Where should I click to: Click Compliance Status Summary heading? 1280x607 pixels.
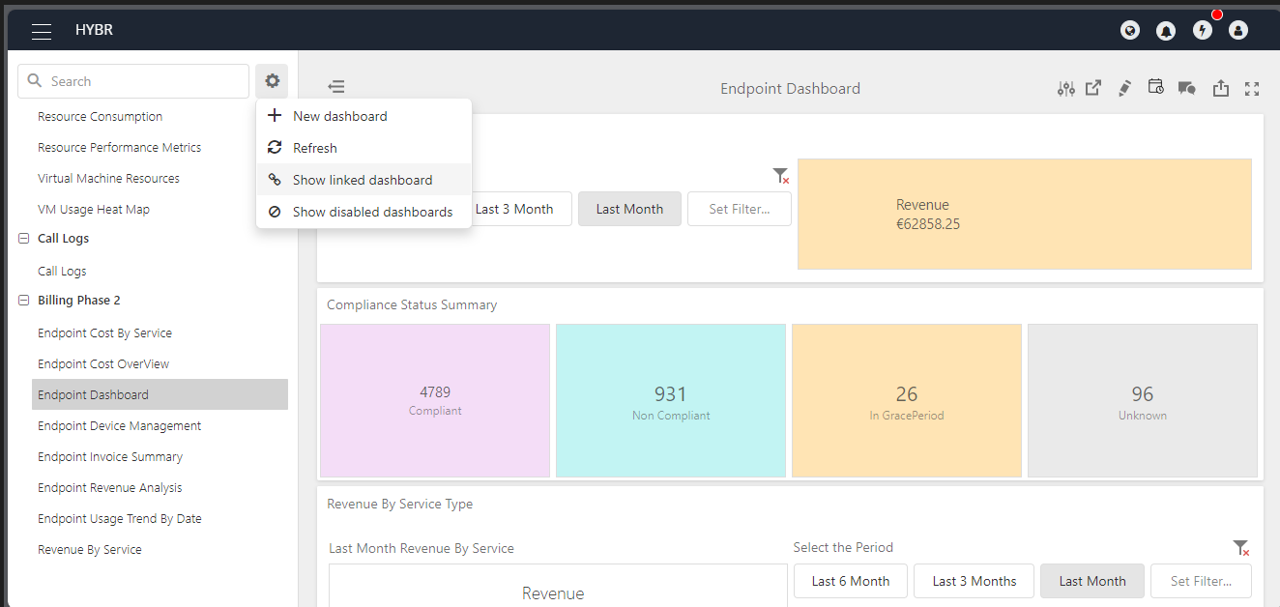coord(412,305)
